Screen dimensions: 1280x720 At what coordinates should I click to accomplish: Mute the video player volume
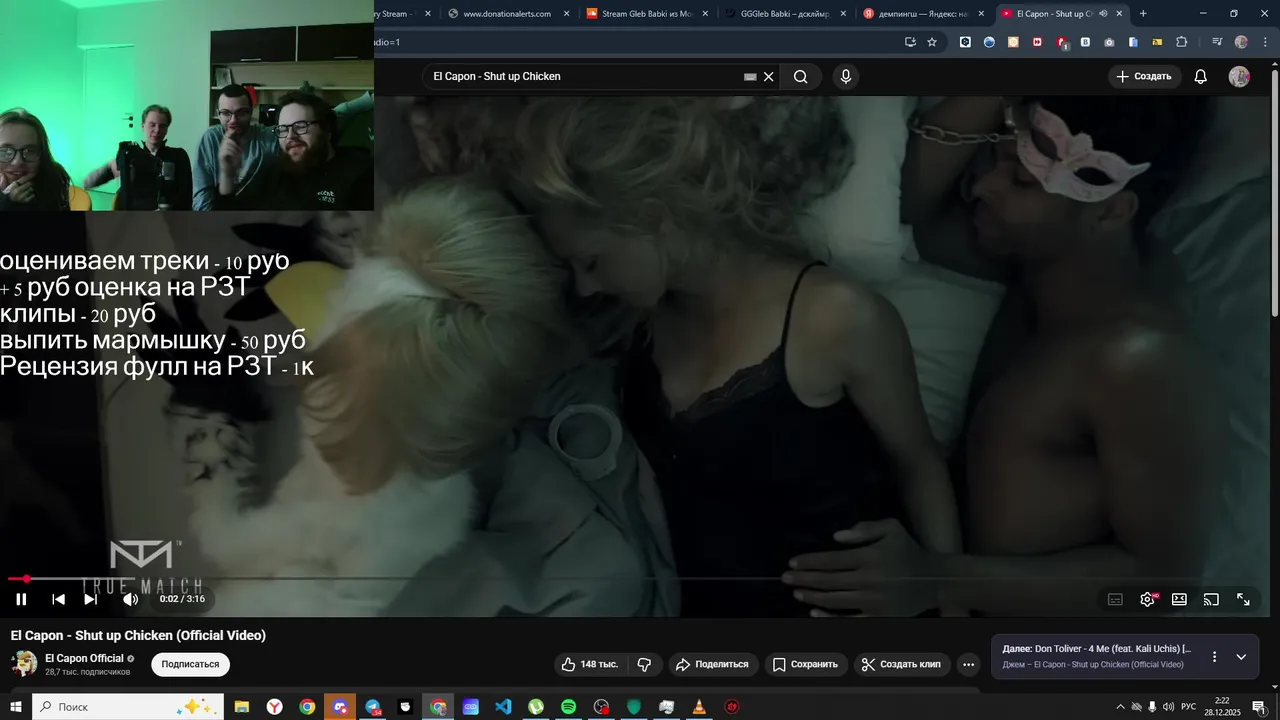coord(130,599)
